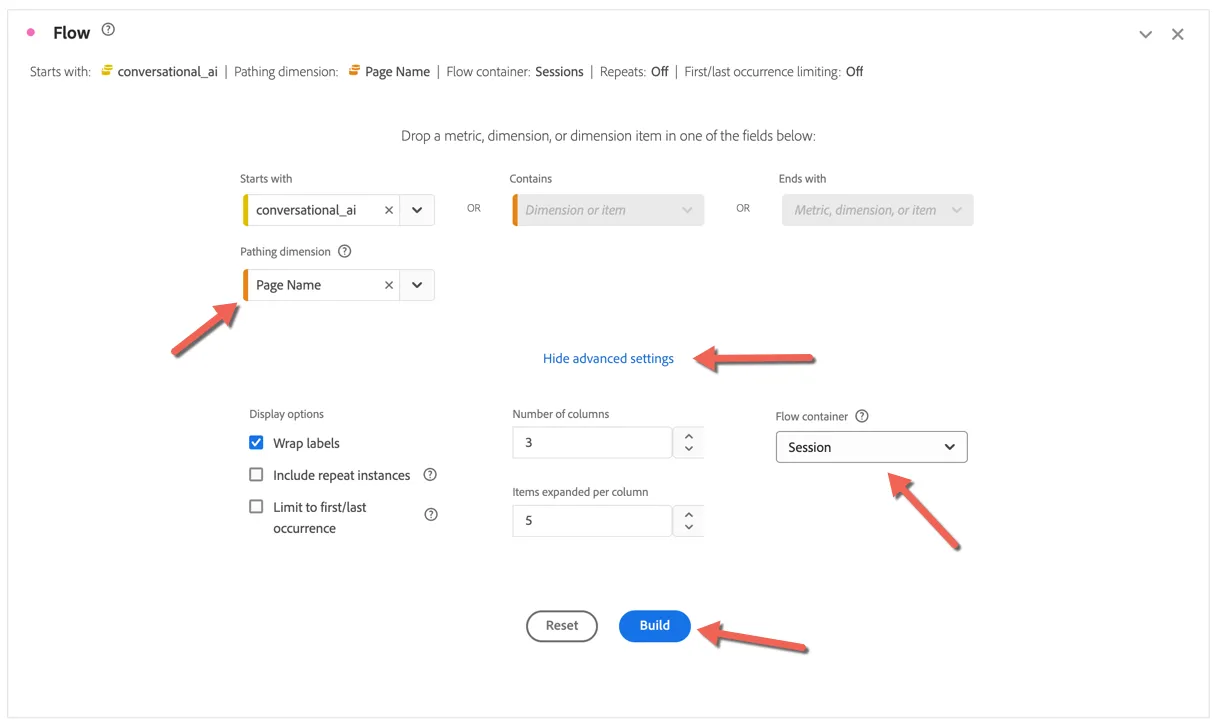
Task: Close the Flow panel
Action: [1178, 35]
